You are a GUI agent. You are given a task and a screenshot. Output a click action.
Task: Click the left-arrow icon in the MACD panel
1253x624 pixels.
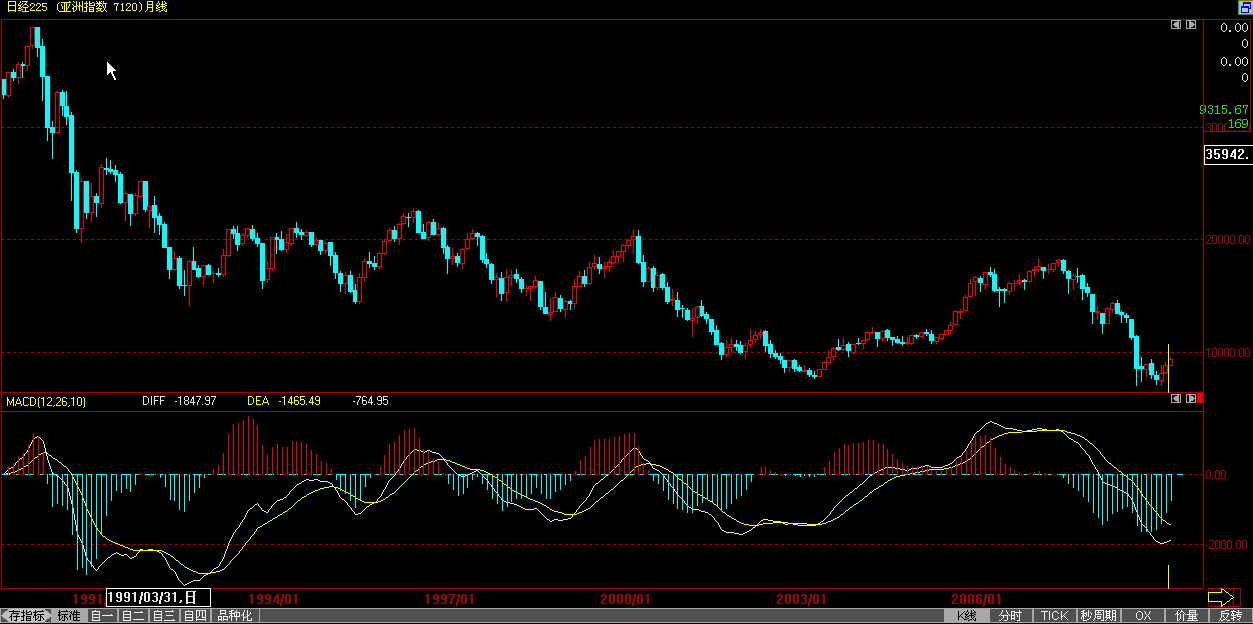click(x=1176, y=398)
